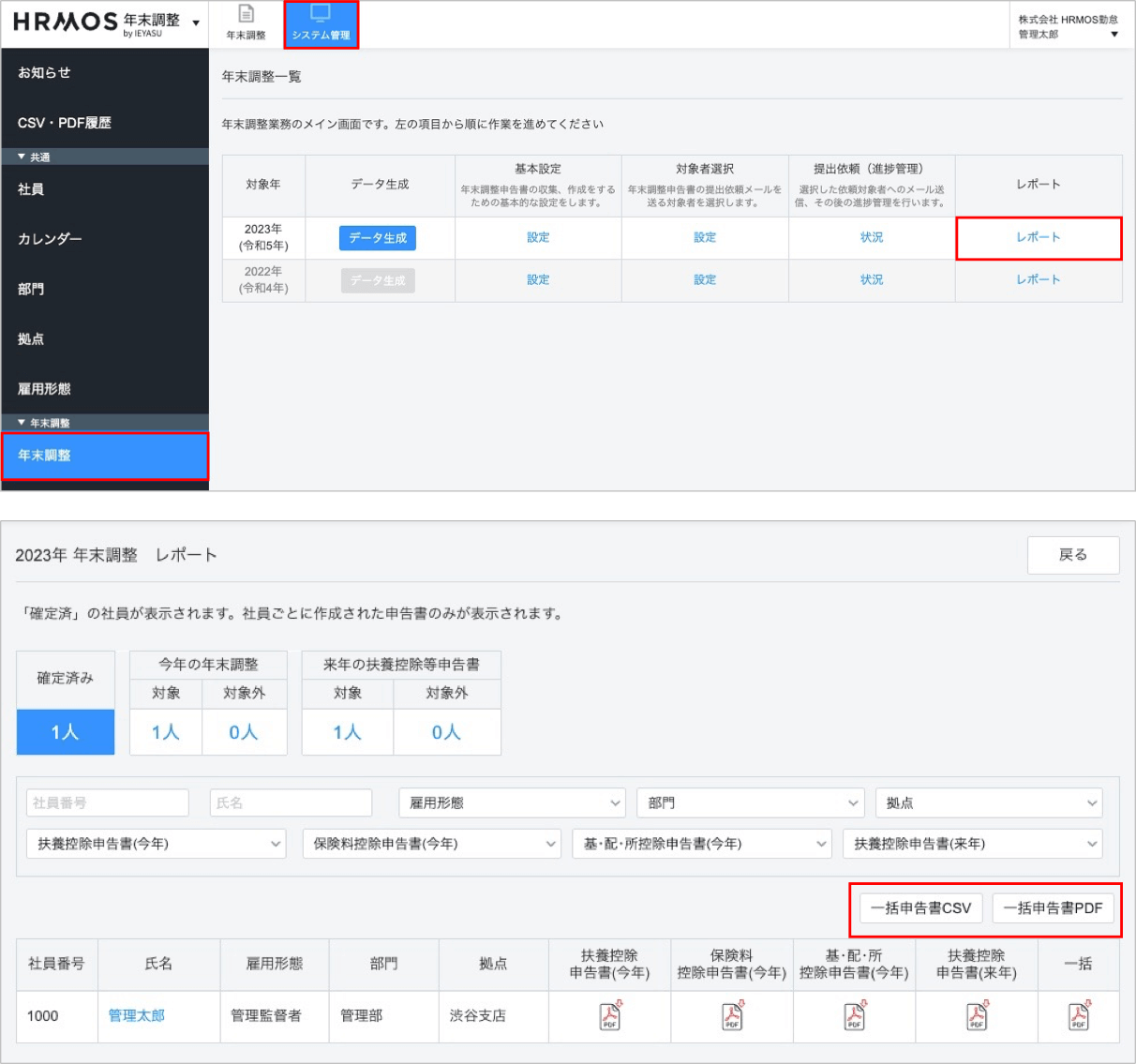Download the 一括 PDF icon in row 1000
The width and height of the screenshot is (1136, 1064).
point(1078,1016)
